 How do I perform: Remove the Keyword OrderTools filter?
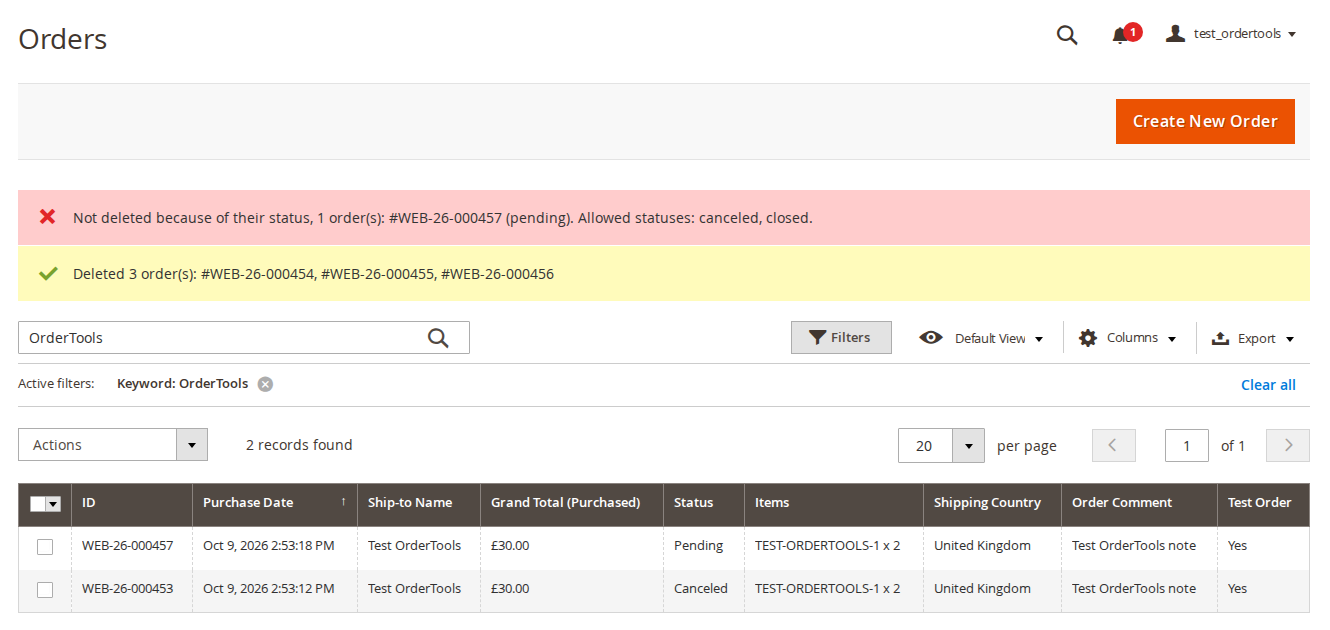265,384
